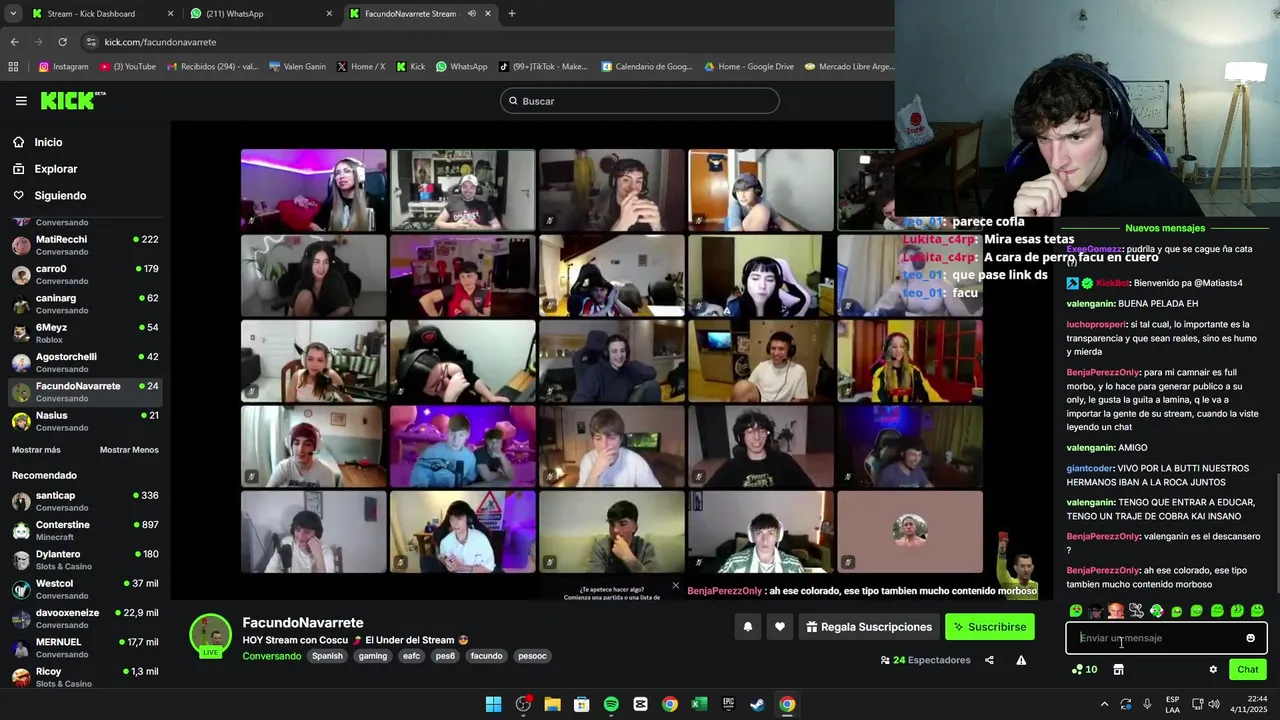Expand list with Mostrar más
Image resolution: width=1280 pixels, height=720 pixels.
[36, 450]
